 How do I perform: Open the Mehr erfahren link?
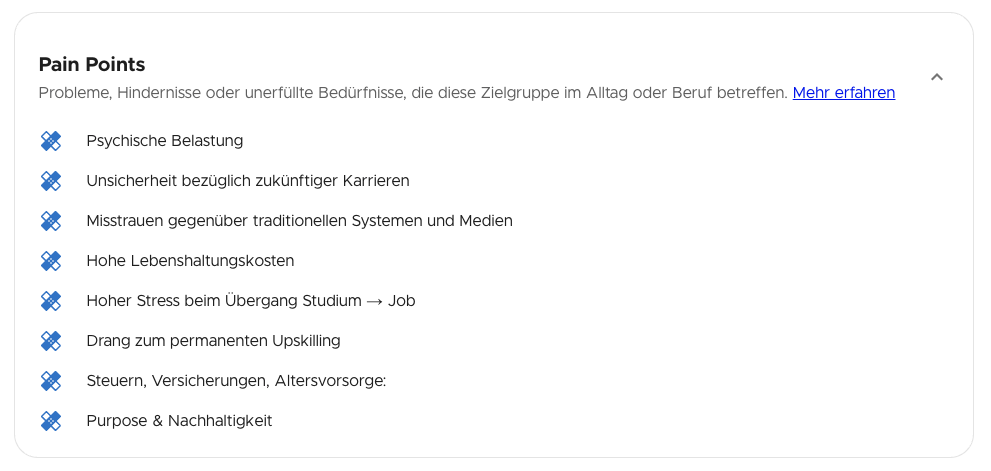click(x=844, y=93)
